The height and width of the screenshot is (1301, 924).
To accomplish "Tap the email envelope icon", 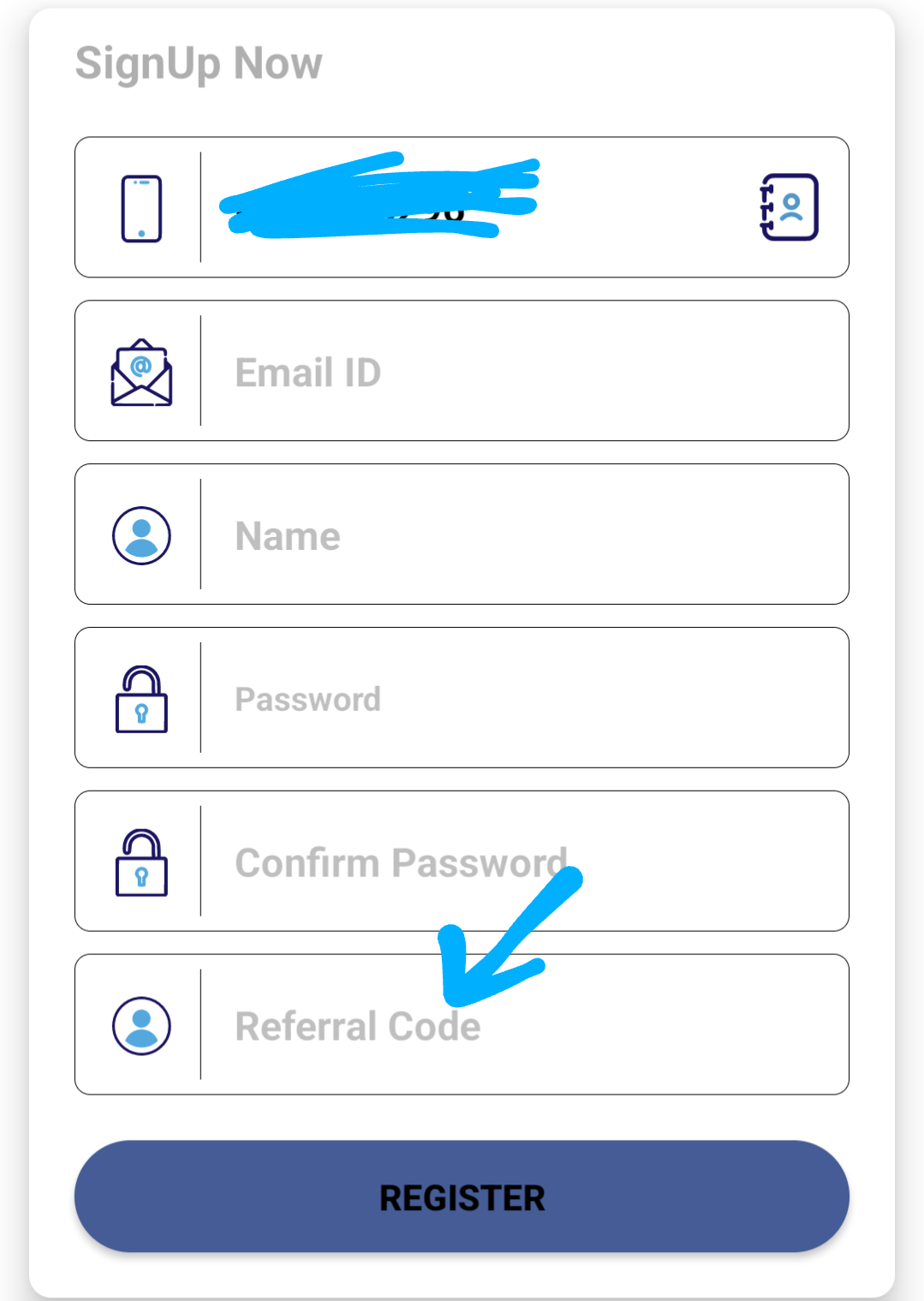I will tap(141, 373).
